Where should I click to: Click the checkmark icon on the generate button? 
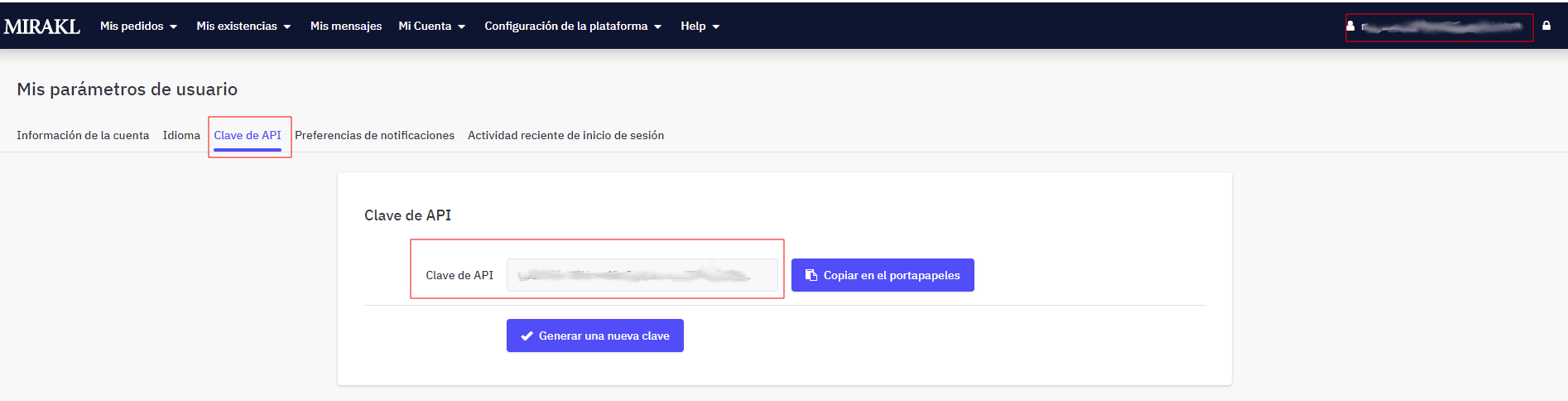pyautogui.click(x=527, y=336)
